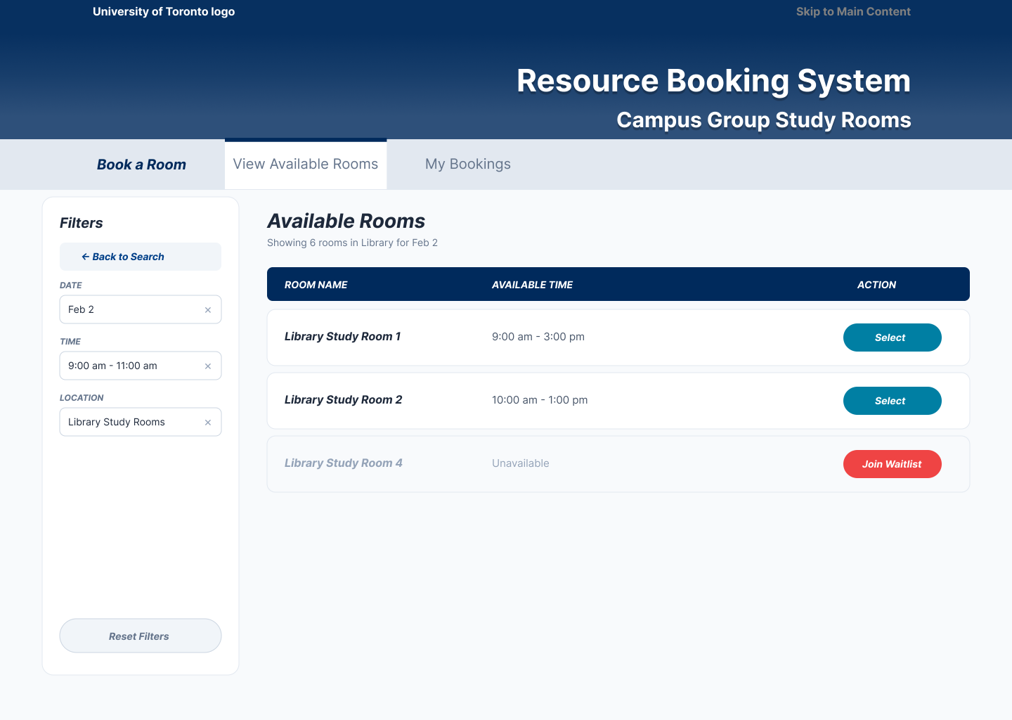Clear the Library Study Rooms location filter
Screen dimensions: 1012x720
coord(207,422)
